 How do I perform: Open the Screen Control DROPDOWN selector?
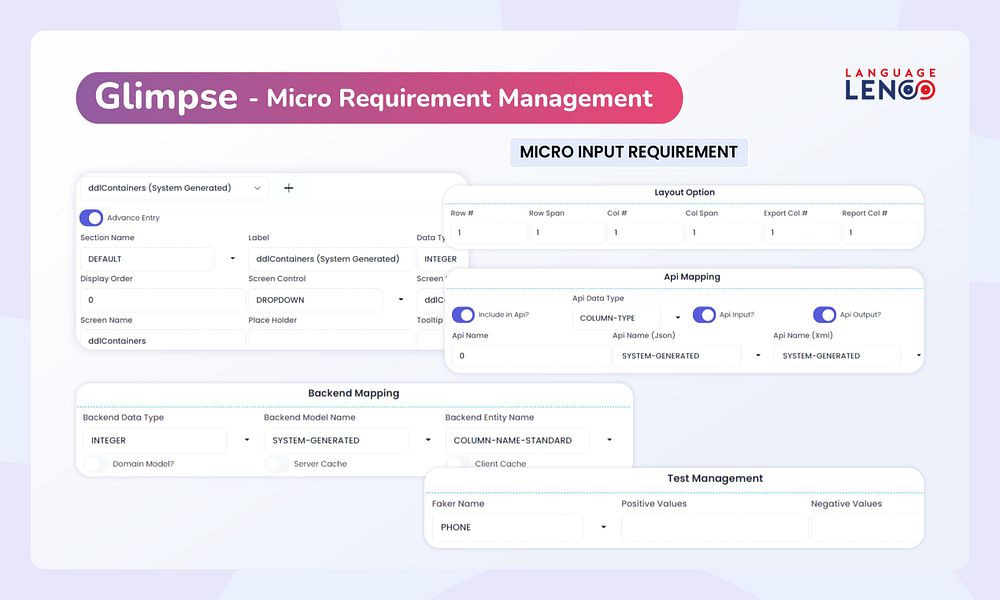pyautogui.click(x=327, y=300)
